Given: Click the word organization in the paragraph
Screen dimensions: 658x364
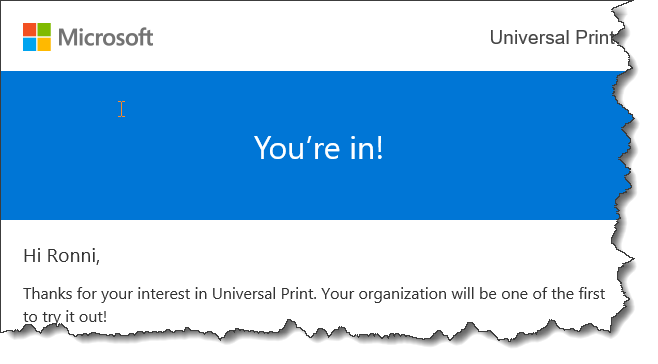Looking at the screenshot, I should pyautogui.click(x=402, y=294).
